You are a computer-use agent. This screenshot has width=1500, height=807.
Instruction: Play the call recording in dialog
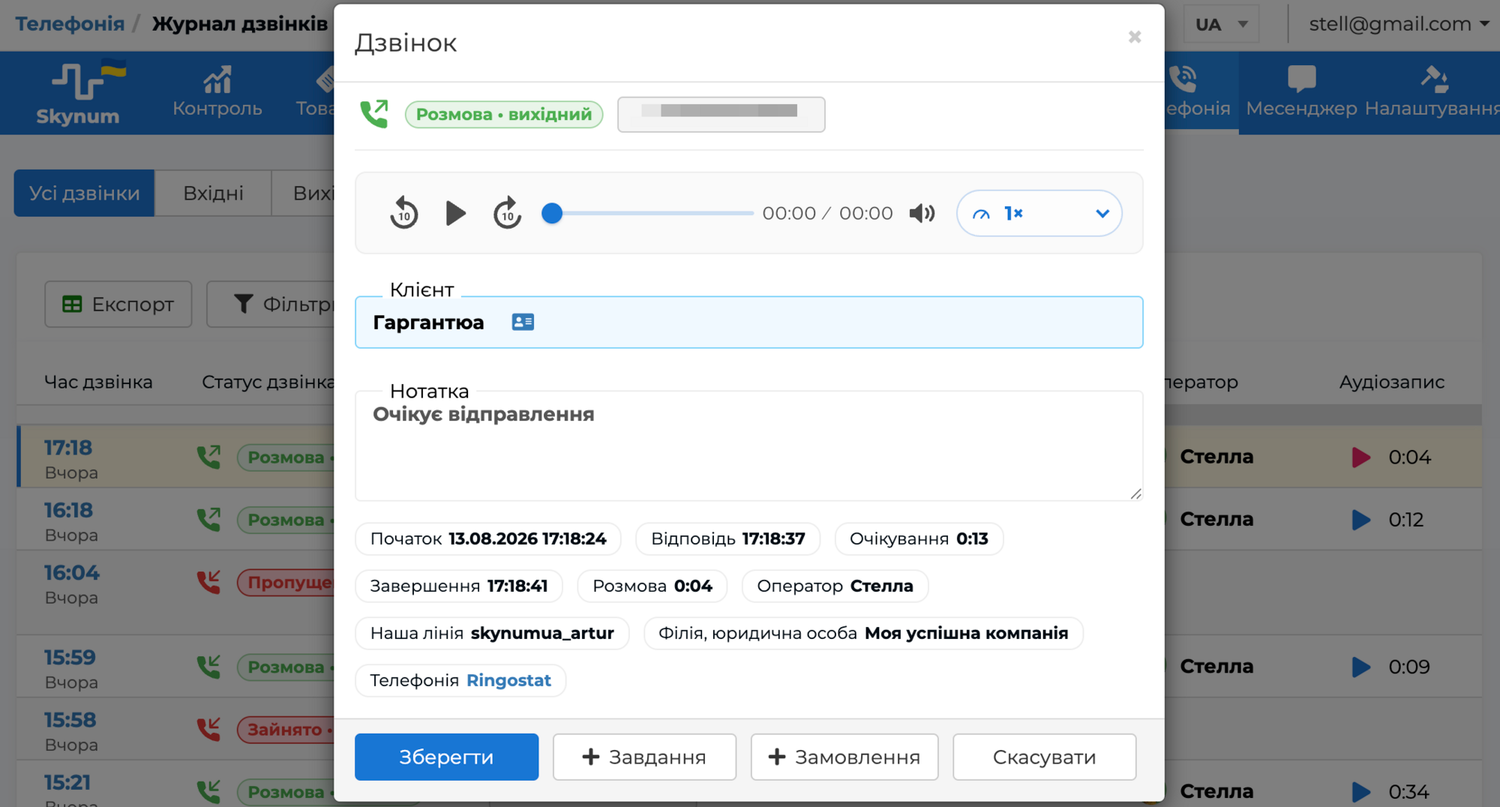(456, 213)
